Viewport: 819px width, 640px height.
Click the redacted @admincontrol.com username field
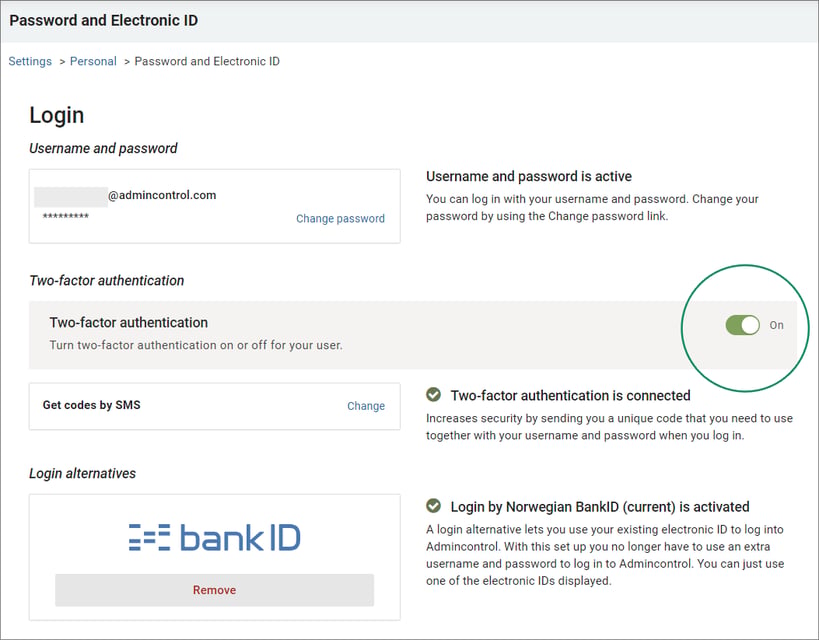pyautogui.click(x=125, y=196)
